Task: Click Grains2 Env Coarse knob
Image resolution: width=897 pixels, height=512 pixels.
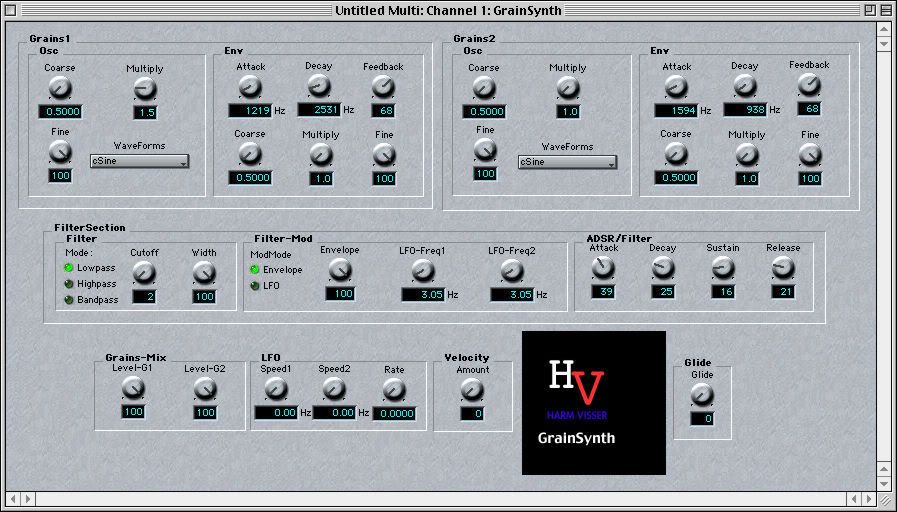Action: pyautogui.click(x=676, y=154)
